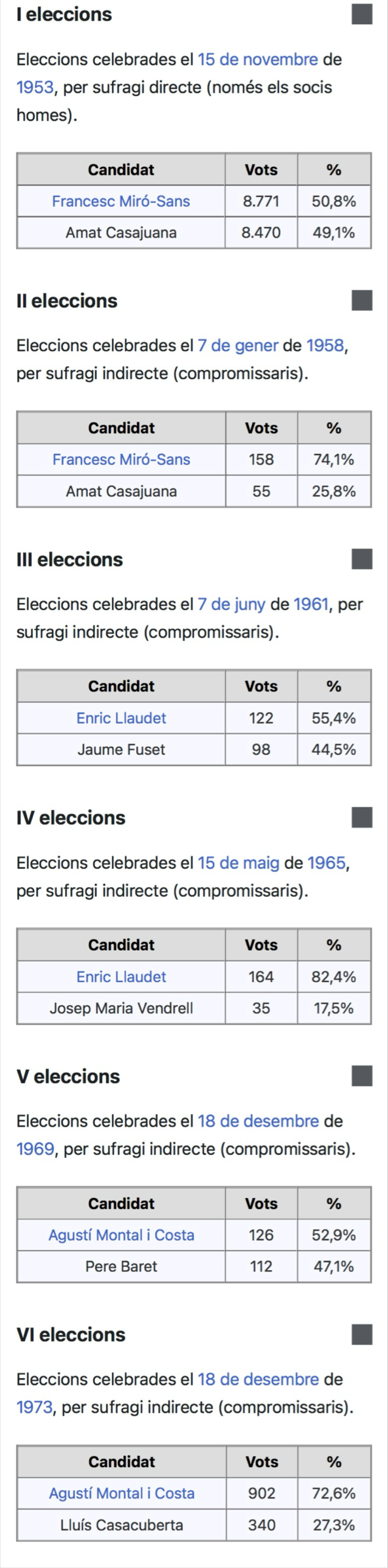Click the edit icon beside III eleccions
The image size is (388, 1568).
point(362,559)
